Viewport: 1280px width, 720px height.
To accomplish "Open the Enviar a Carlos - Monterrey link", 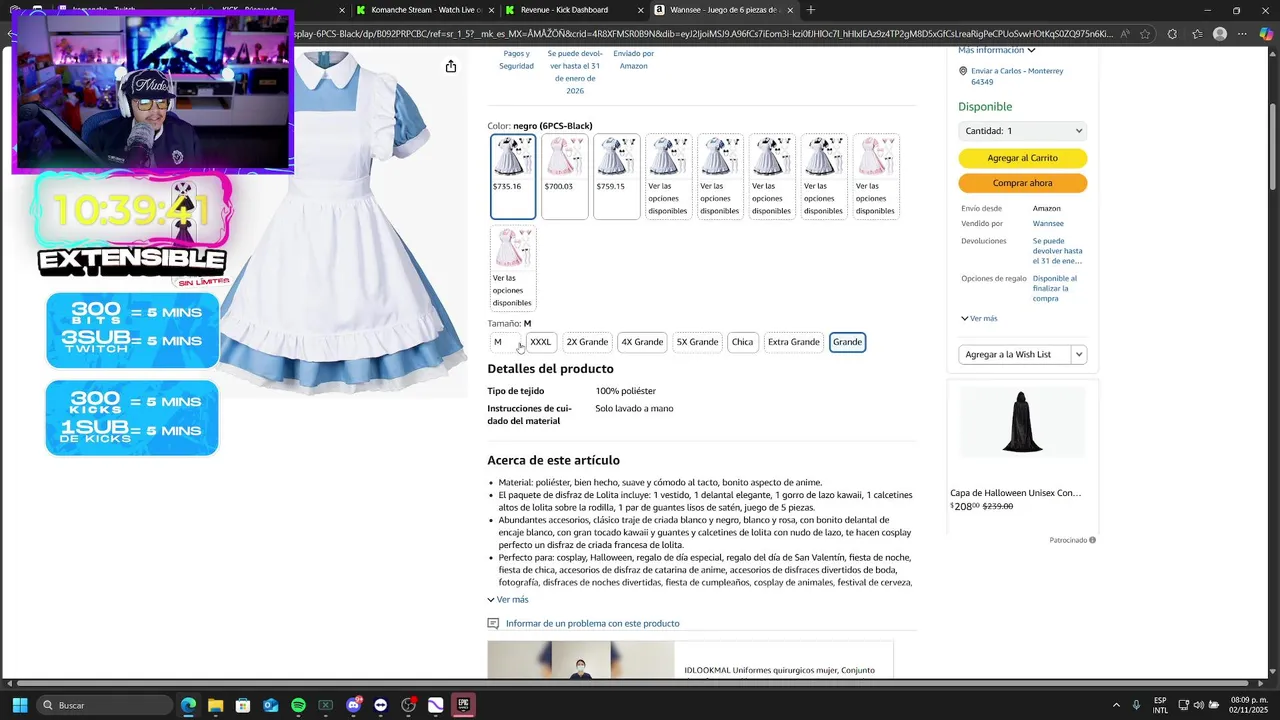I will [x=1017, y=76].
